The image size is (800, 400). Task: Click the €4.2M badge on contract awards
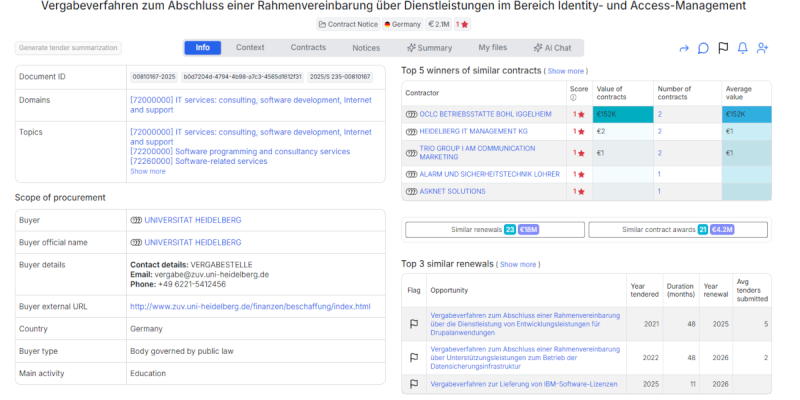[x=722, y=230]
